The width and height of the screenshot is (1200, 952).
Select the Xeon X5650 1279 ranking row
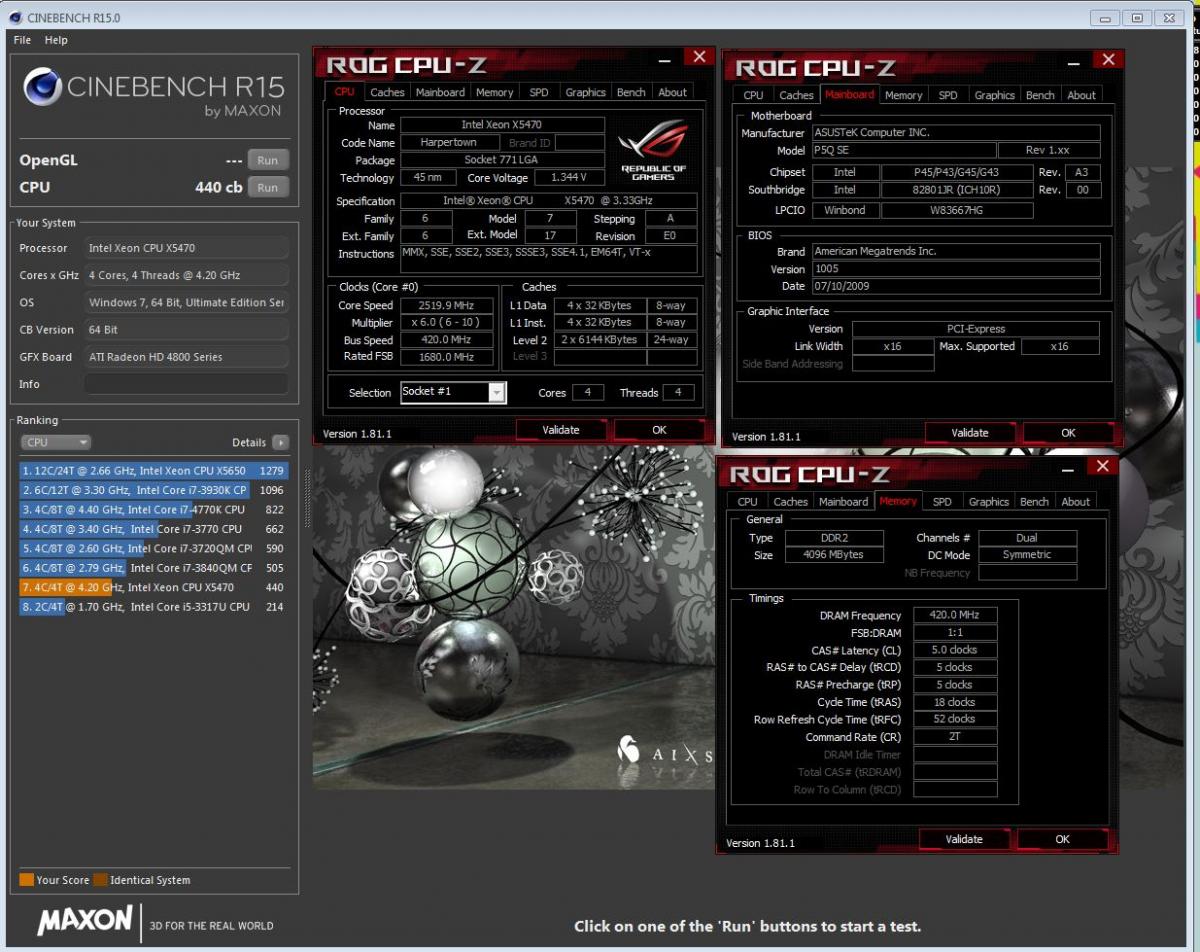153,470
